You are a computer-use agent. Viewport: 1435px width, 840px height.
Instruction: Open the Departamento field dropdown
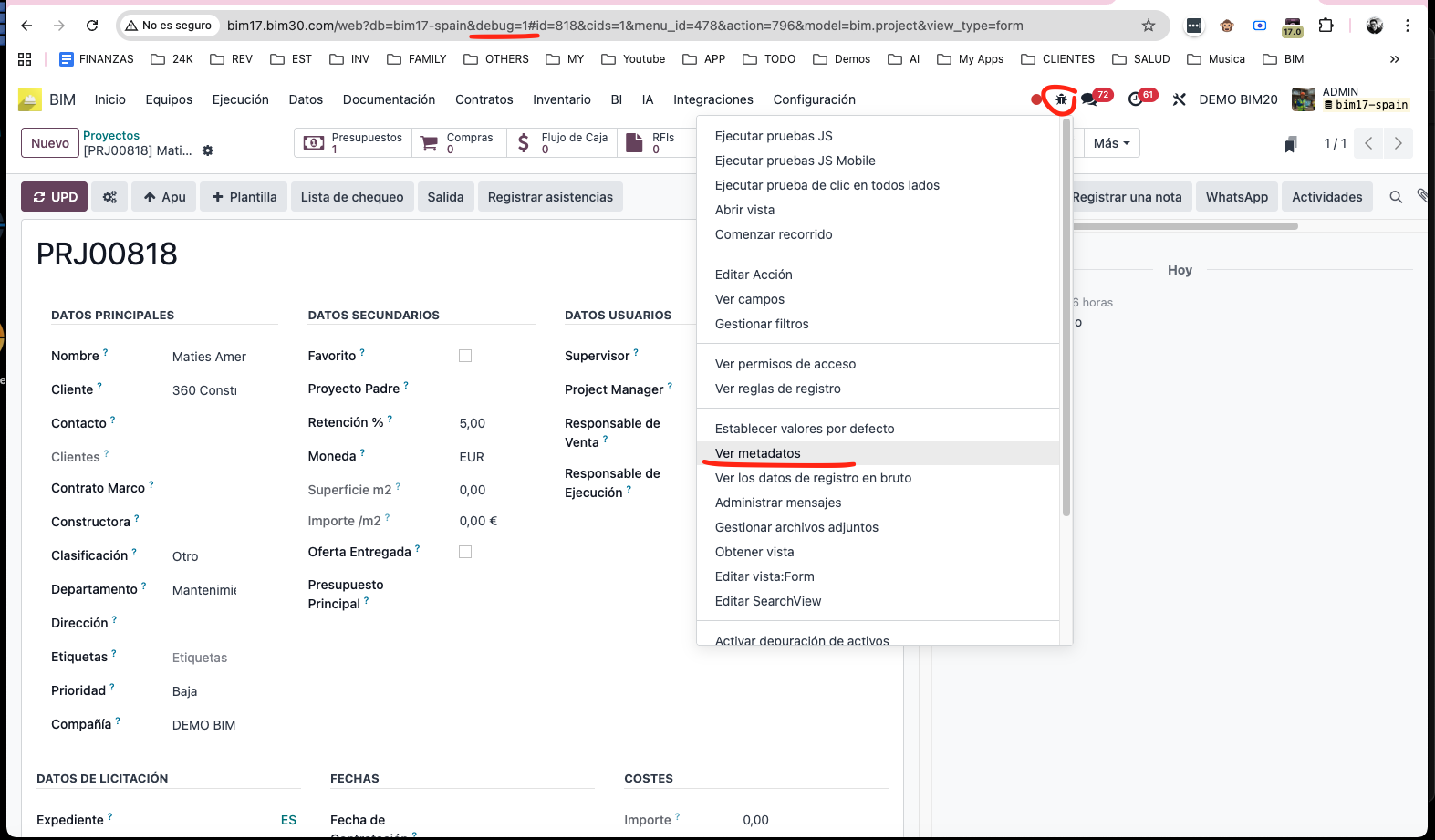tap(204, 590)
